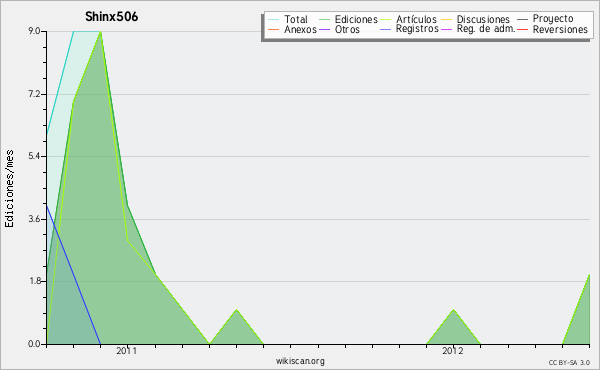Image resolution: width=600 pixels, height=370 pixels.
Task: Select the Total legend label
Action: (x=296, y=19)
